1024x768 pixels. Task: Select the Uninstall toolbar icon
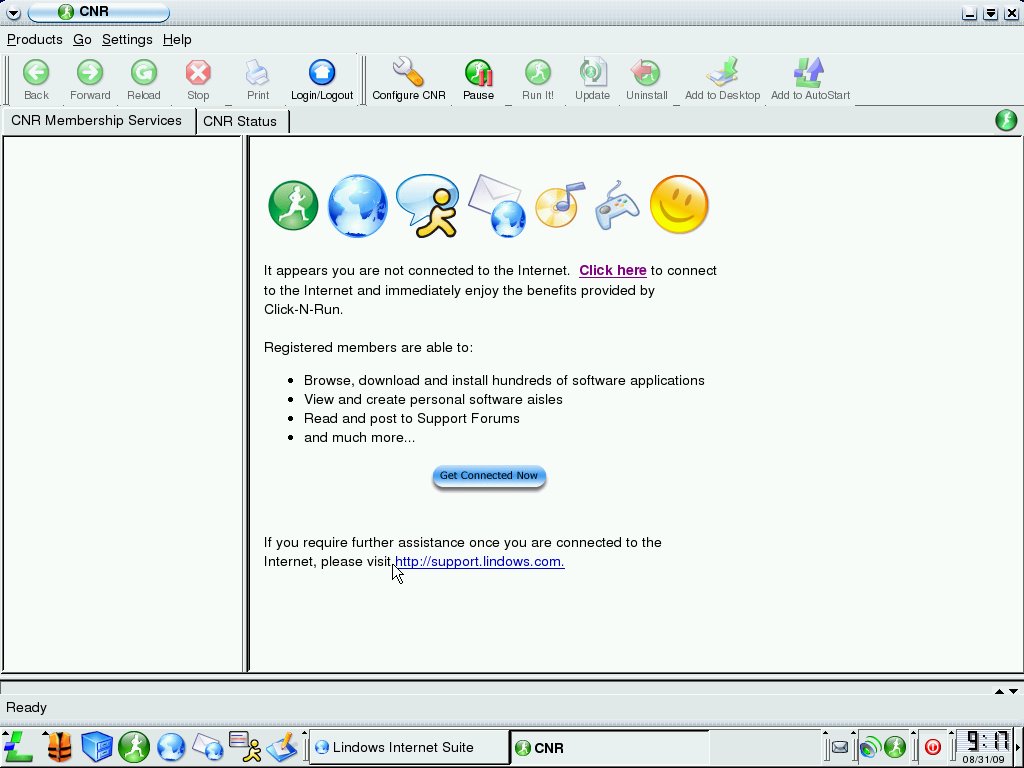pos(647,80)
